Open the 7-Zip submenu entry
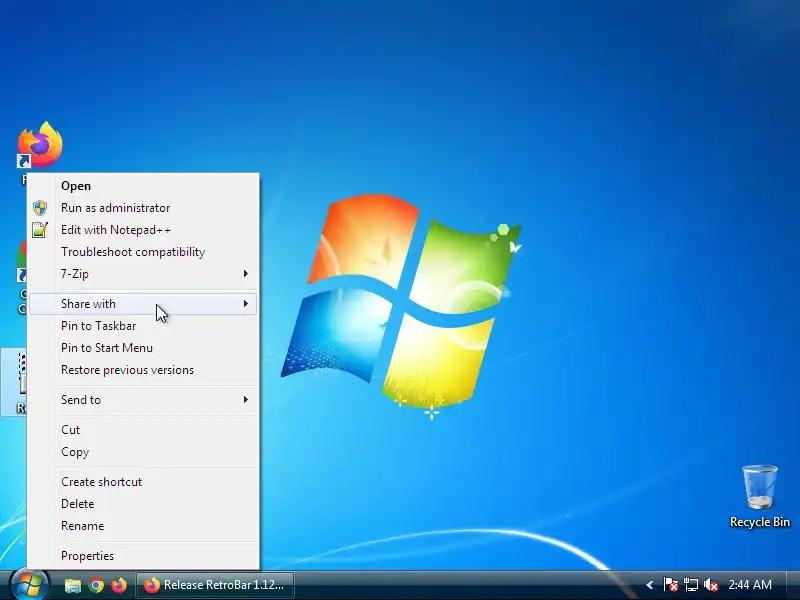 143,273
